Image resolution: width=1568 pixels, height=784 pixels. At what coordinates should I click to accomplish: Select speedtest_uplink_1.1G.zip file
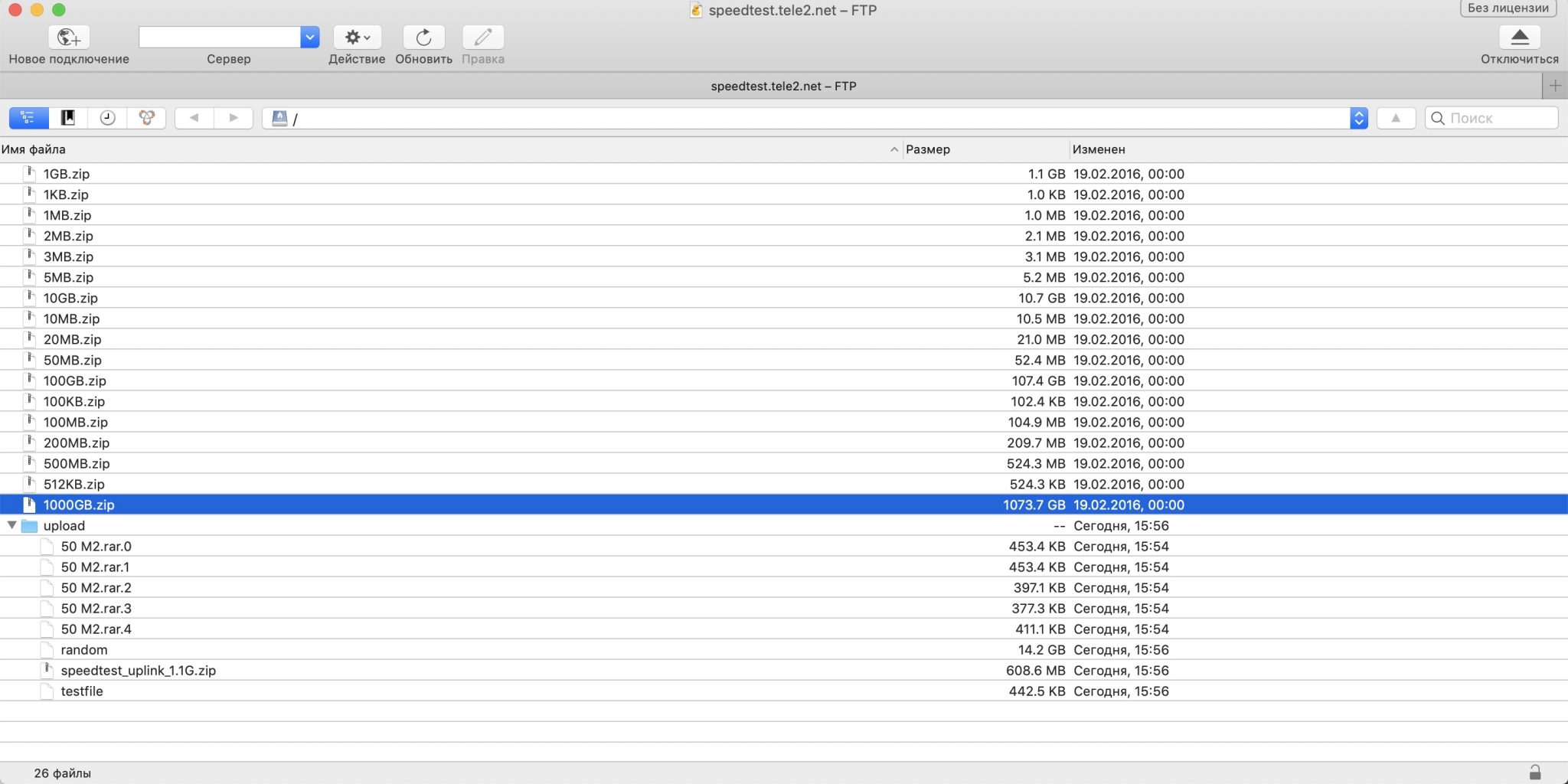coord(784,670)
